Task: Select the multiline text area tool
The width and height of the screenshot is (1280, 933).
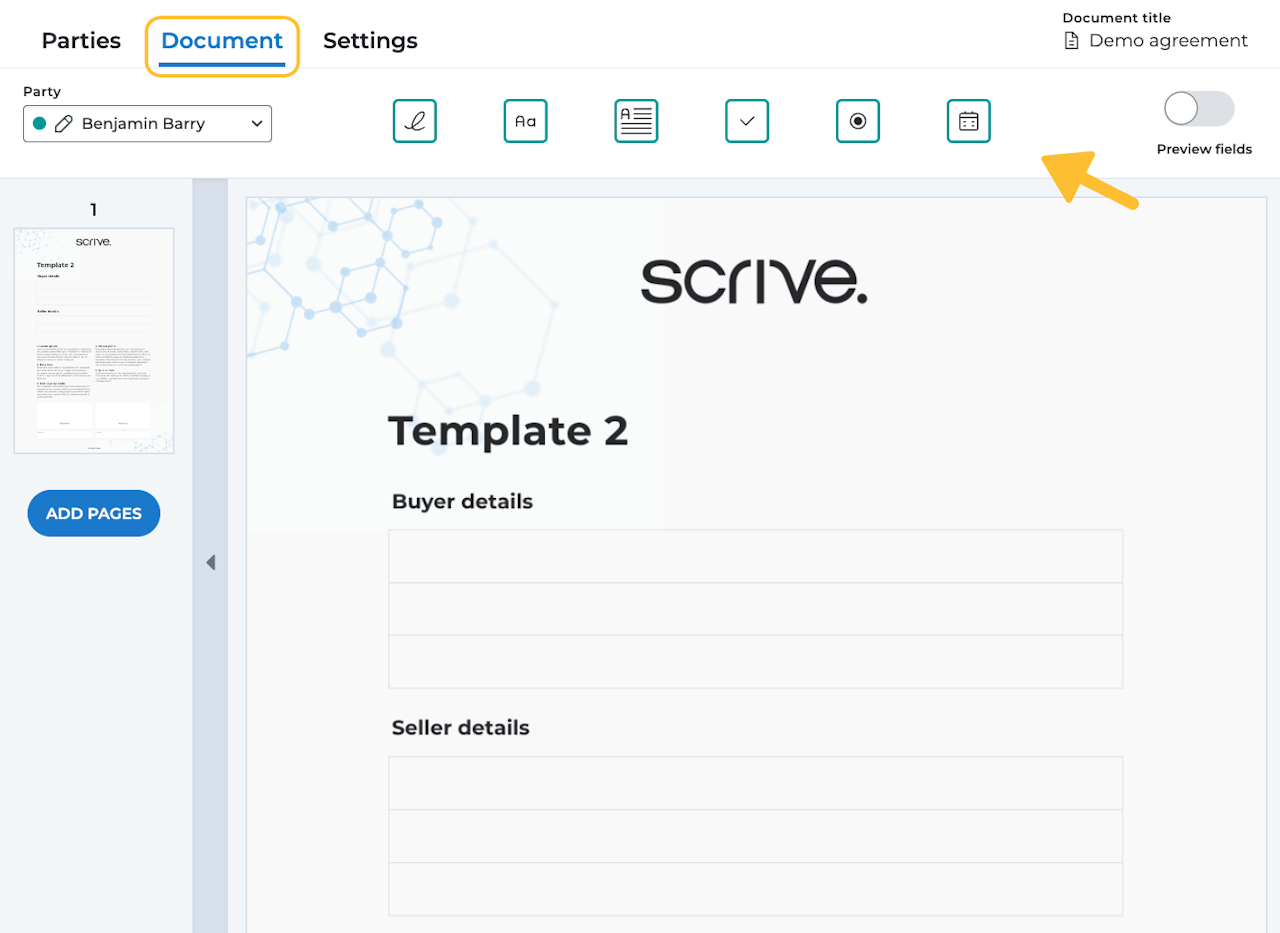Action: pyautogui.click(x=636, y=121)
